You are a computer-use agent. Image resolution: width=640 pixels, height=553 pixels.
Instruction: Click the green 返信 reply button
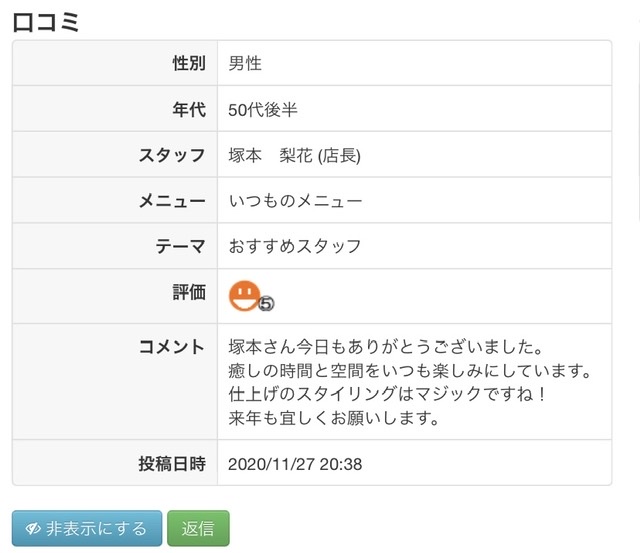click(198, 528)
